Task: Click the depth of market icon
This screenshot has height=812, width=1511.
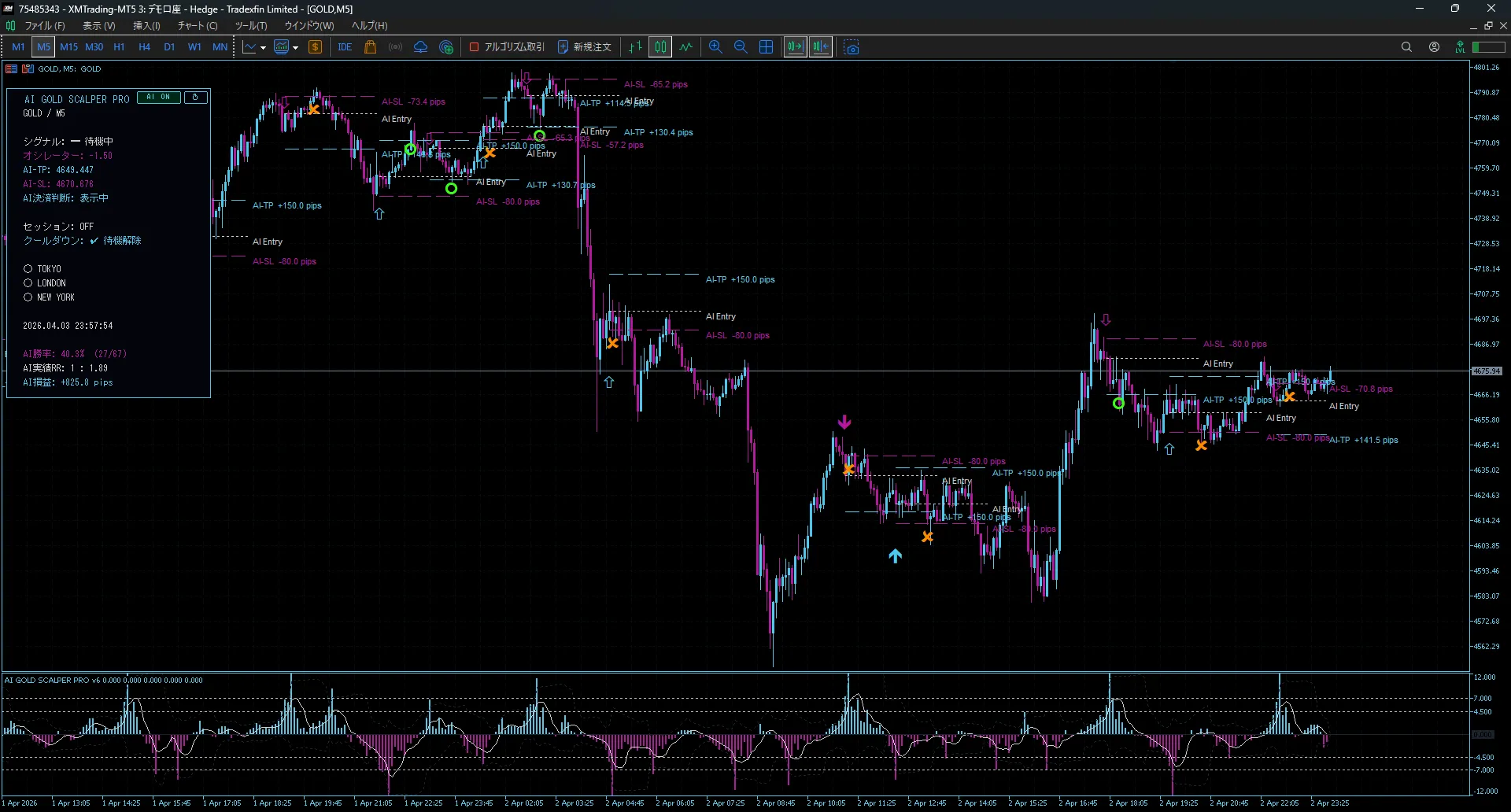Action: 28,69
